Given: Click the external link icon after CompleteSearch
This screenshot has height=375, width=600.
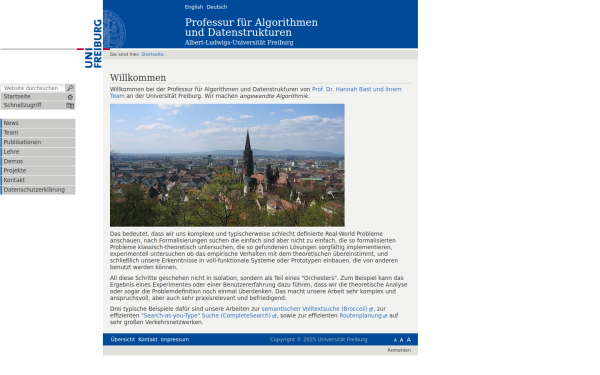Looking at the screenshot, I should click(274, 316).
